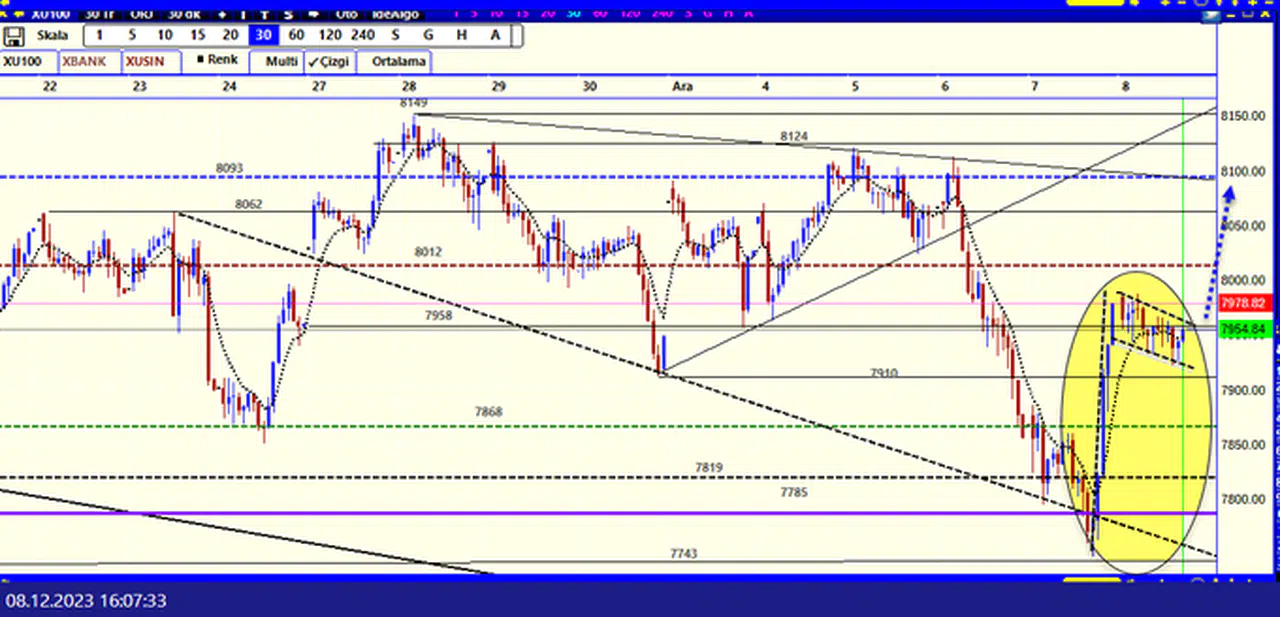Click the Ortalama average button
1280x617 pixels.
pyautogui.click(x=398, y=61)
